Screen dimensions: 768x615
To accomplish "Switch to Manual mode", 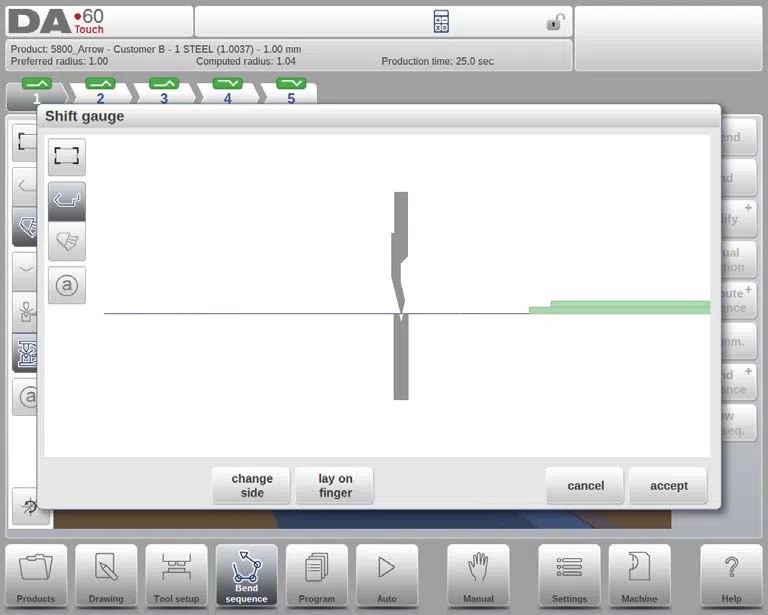I will point(478,576).
